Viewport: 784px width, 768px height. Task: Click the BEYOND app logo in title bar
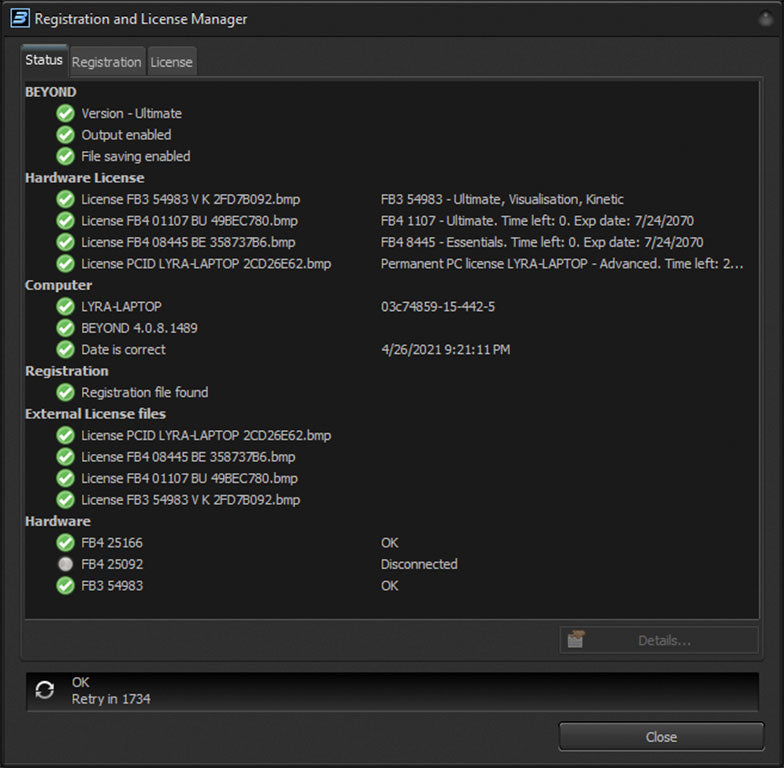point(20,18)
